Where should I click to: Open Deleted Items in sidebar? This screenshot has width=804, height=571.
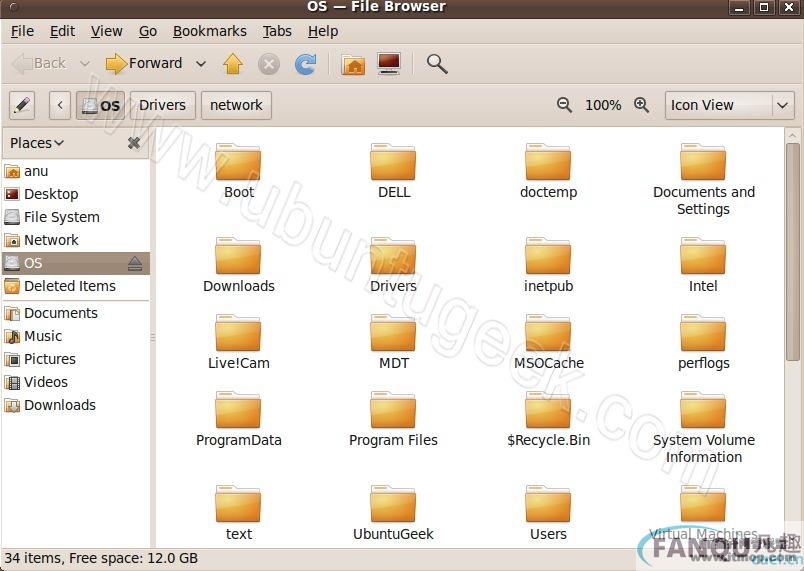click(75, 286)
